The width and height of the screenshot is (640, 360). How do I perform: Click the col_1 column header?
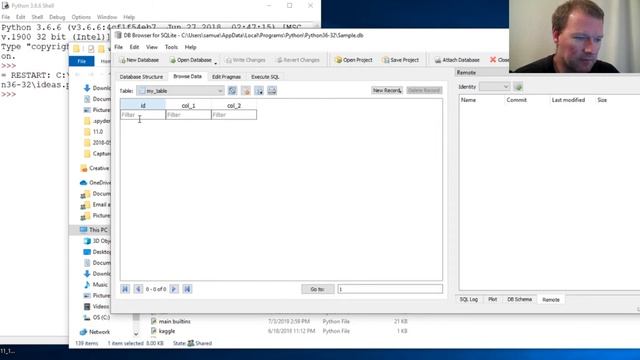pyautogui.click(x=189, y=105)
